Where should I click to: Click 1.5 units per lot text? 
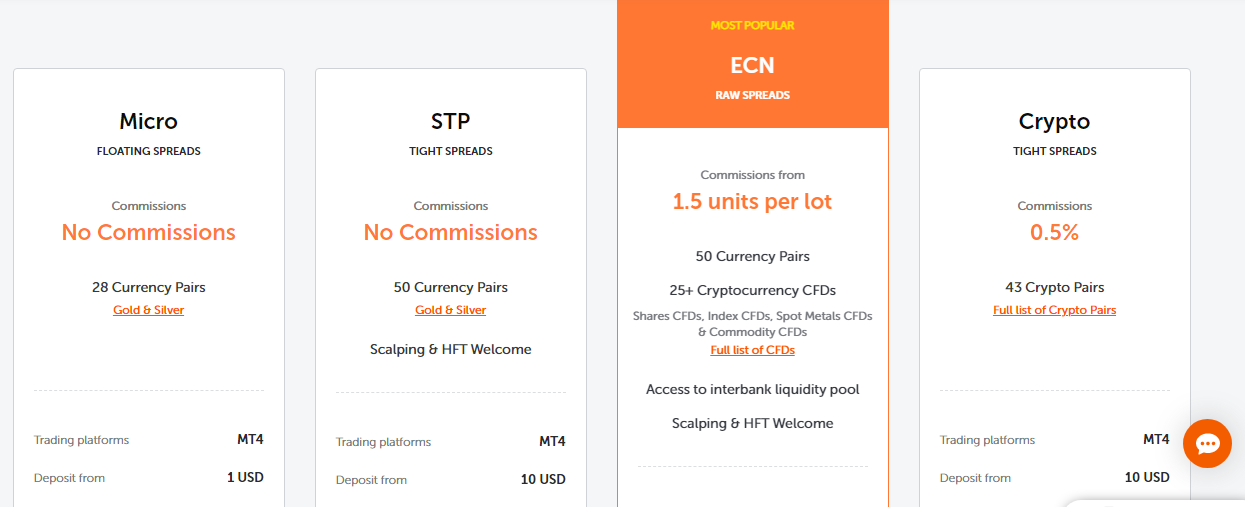click(752, 201)
